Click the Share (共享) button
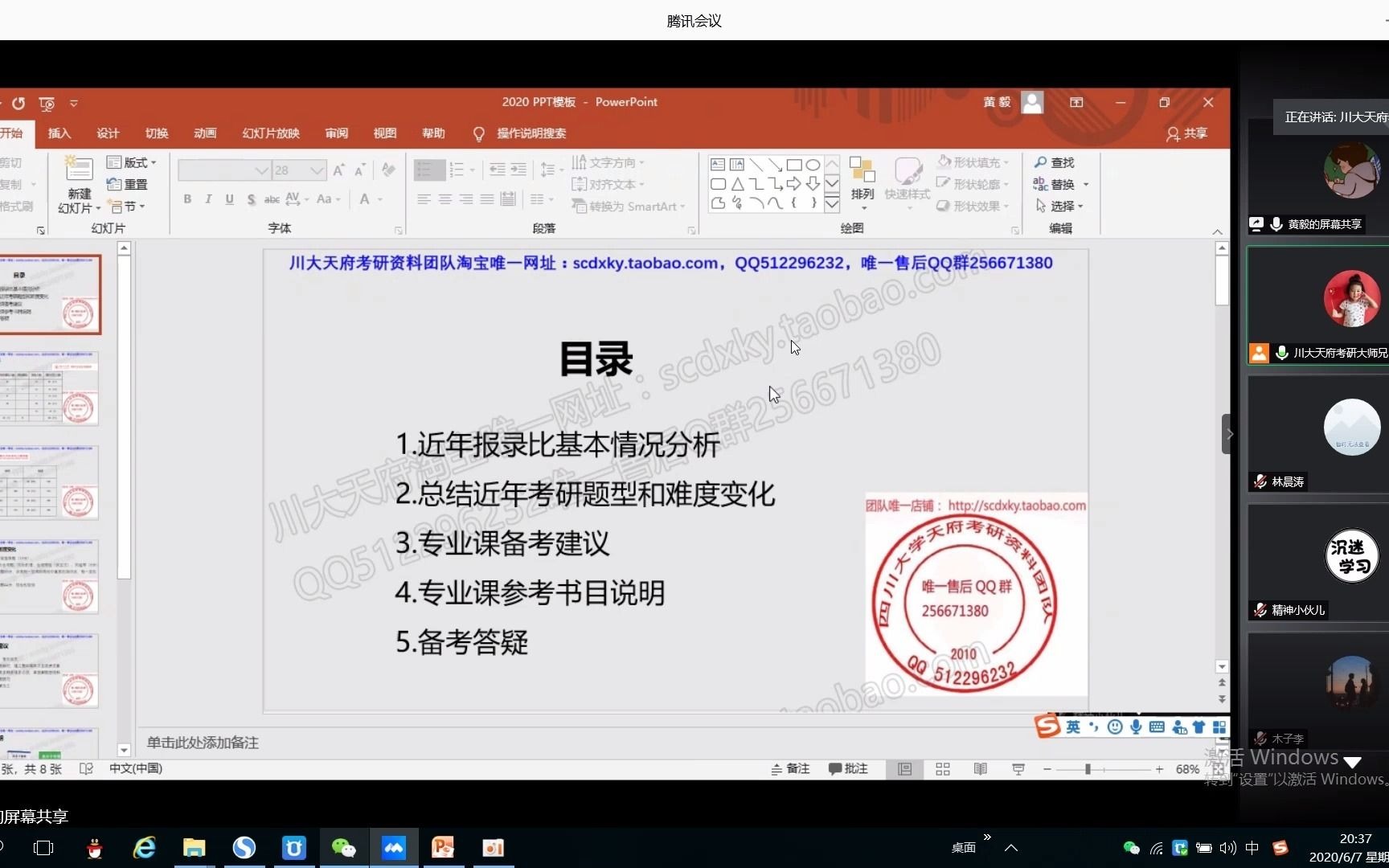The width and height of the screenshot is (1389, 868). pyautogui.click(x=1187, y=133)
